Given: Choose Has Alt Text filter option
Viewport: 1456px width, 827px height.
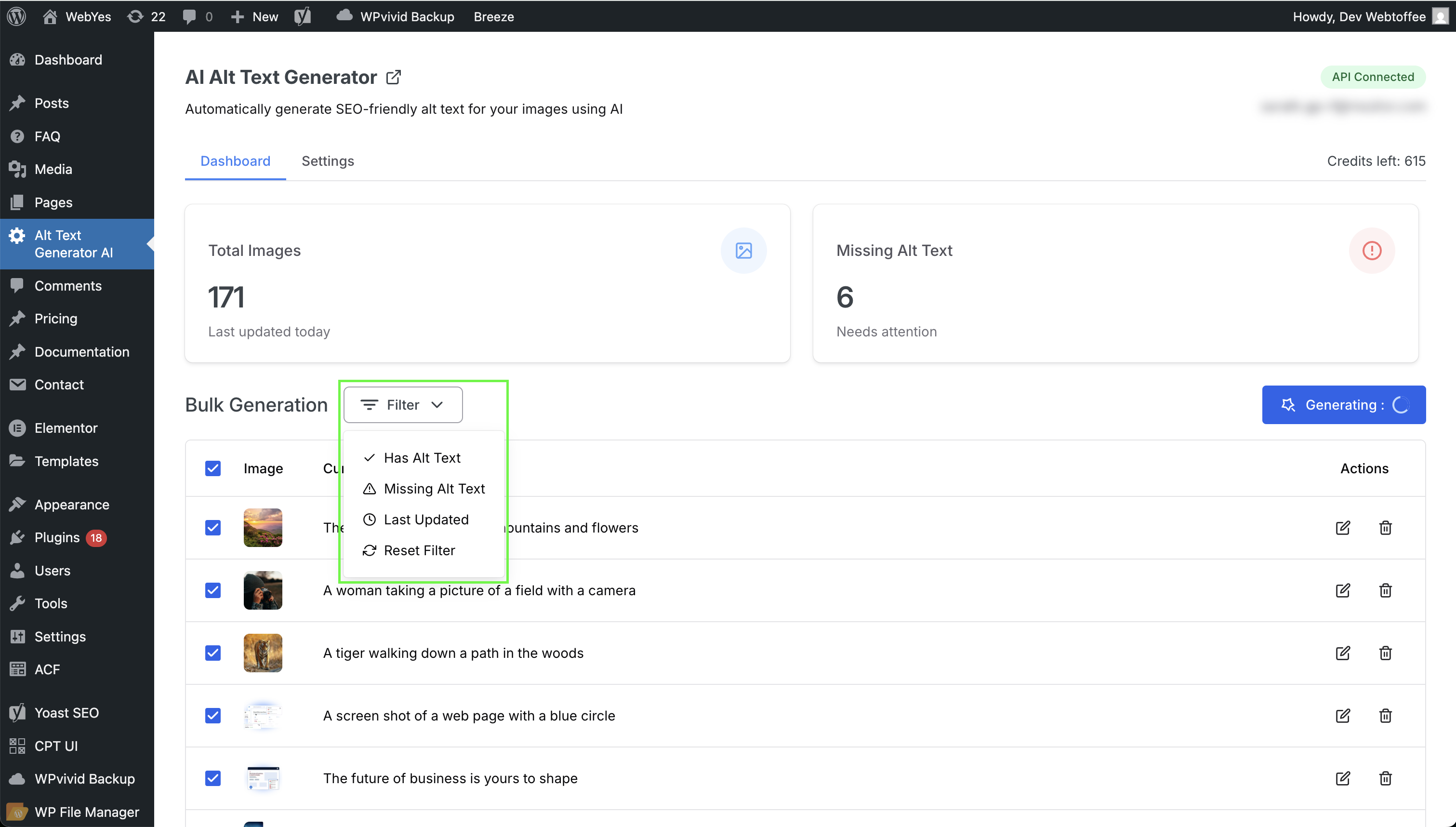Looking at the screenshot, I should coord(424,458).
